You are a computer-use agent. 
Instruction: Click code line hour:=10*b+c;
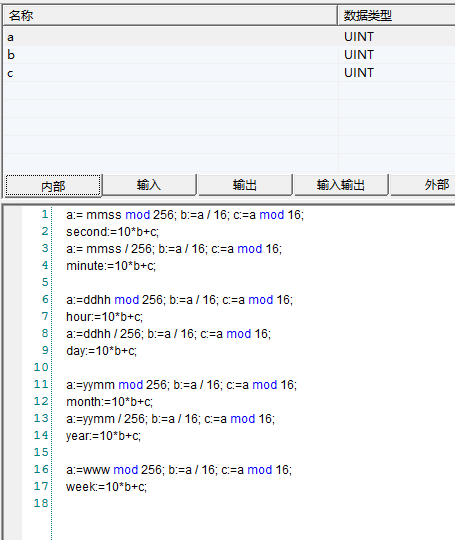tap(104, 316)
